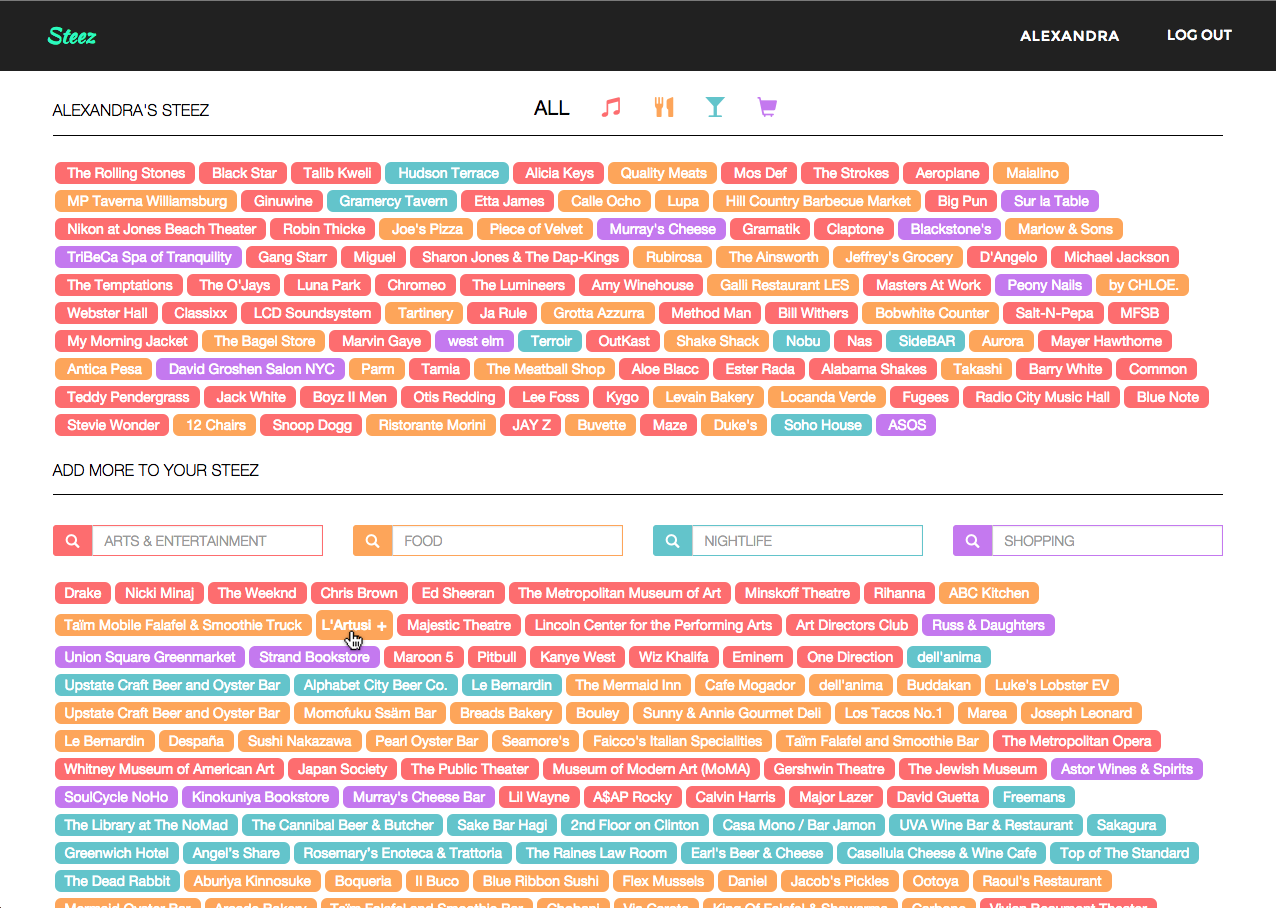Add Blue Ribbon Sushi tag

(540, 881)
